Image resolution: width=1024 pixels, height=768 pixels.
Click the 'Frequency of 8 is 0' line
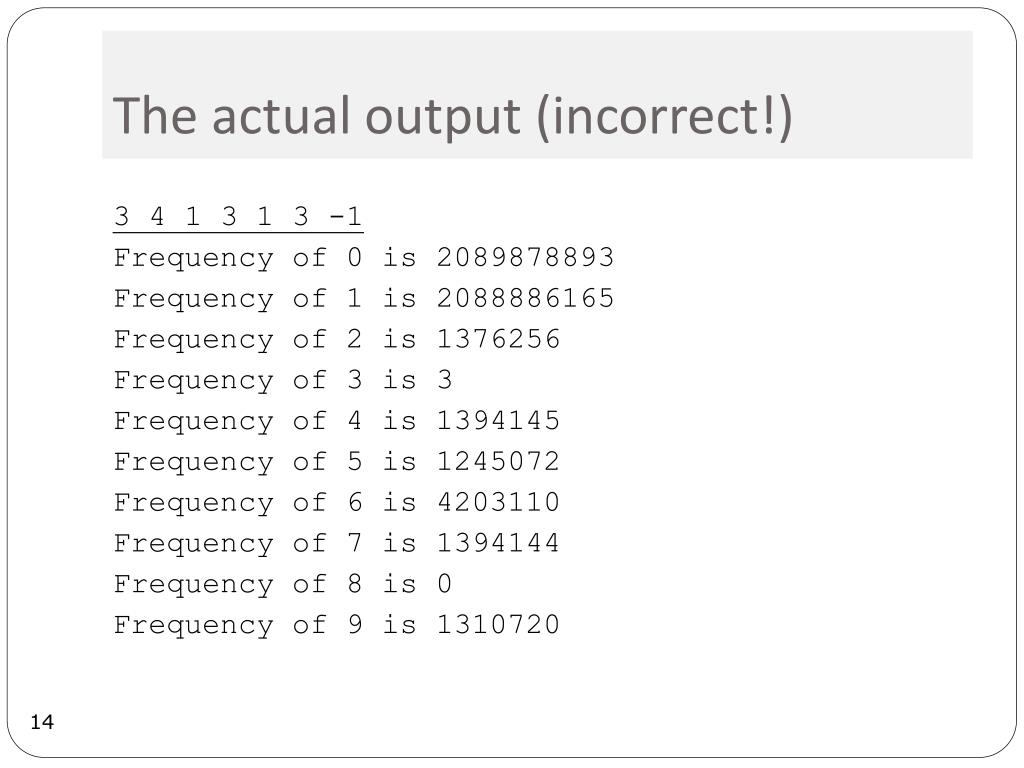coord(283,584)
